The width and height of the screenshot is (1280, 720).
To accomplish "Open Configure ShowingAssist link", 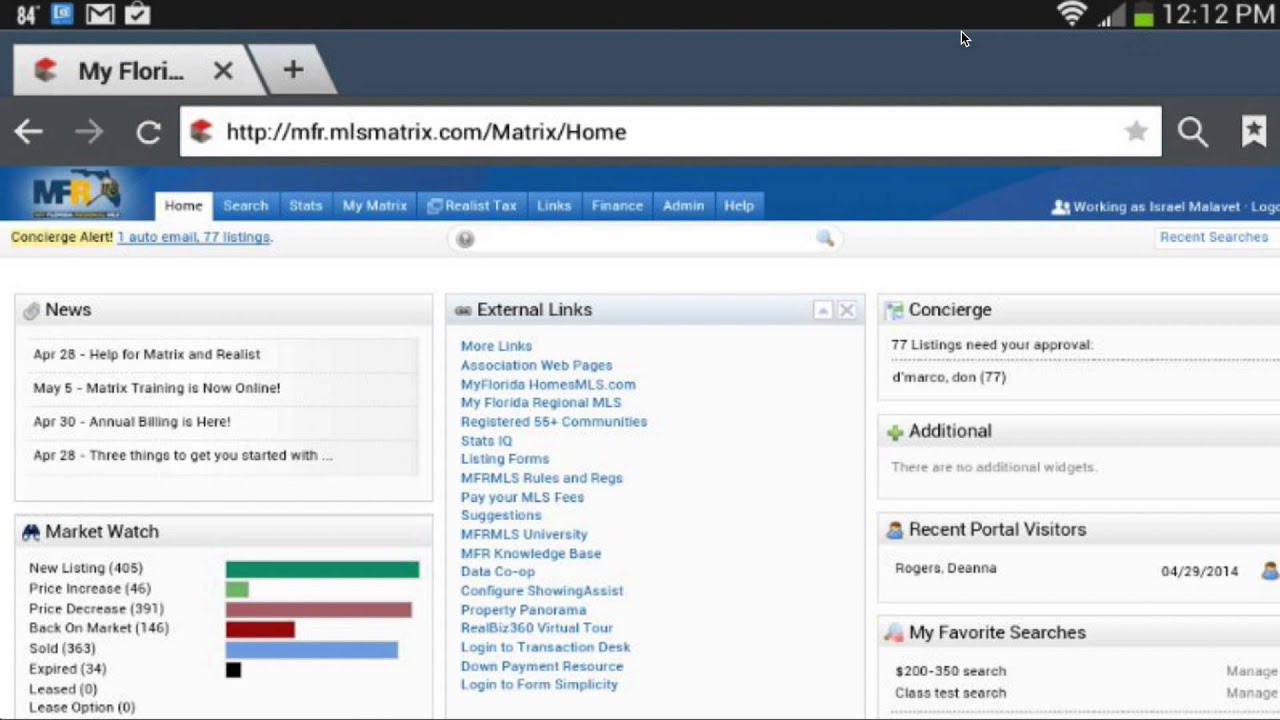I will click(x=542, y=591).
